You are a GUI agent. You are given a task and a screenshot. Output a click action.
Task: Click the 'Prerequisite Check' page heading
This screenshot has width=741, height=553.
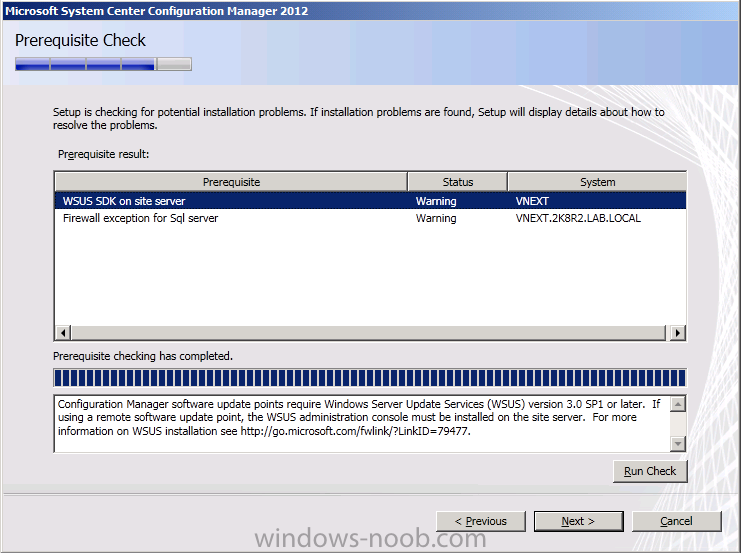80,41
